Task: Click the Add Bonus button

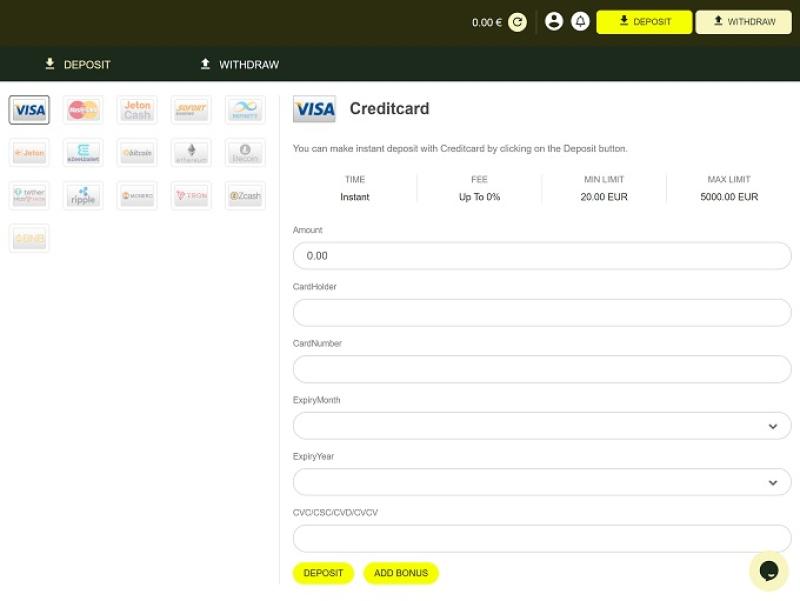Action: 400,573
